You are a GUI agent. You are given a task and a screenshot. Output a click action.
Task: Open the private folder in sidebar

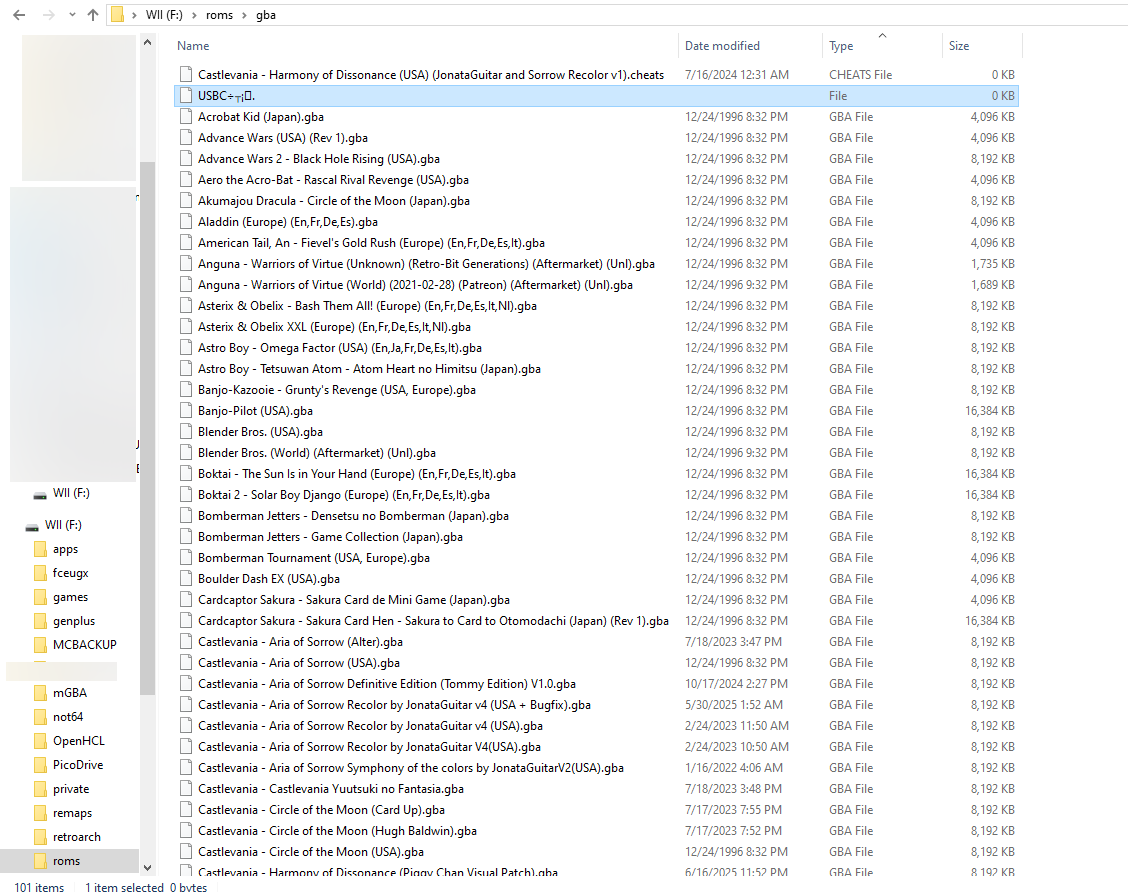point(70,788)
